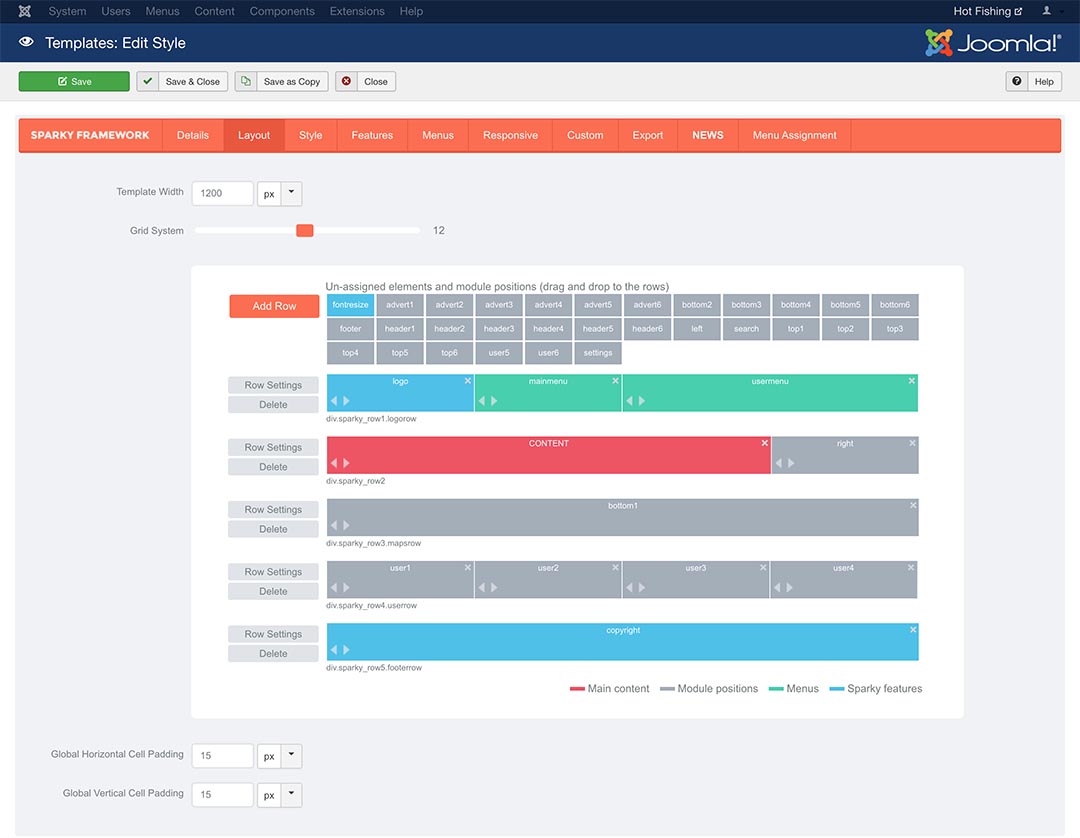Widen the mainmenu cell with right arrow
This screenshot has height=838, width=1080.
click(494, 401)
